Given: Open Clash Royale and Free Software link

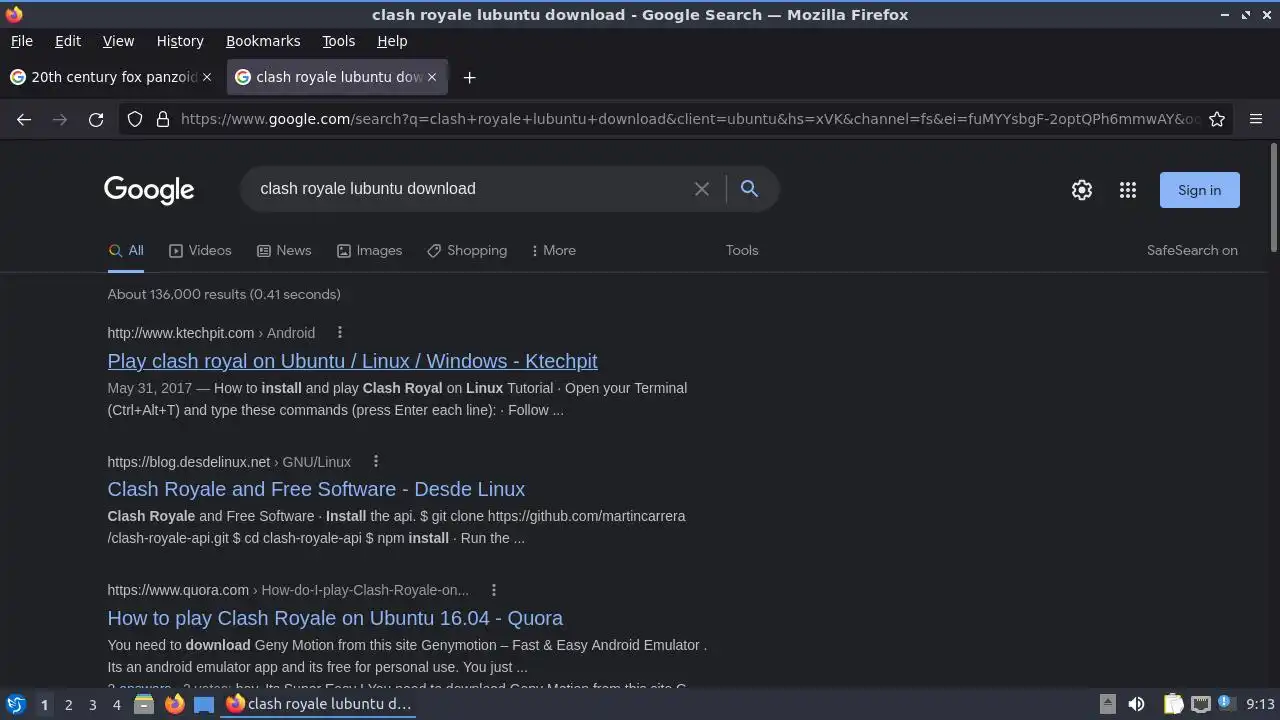Looking at the screenshot, I should 316,489.
